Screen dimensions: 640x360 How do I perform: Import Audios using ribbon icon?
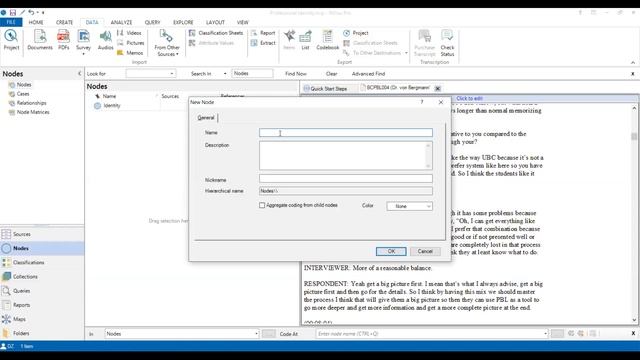click(x=105, y=40)
